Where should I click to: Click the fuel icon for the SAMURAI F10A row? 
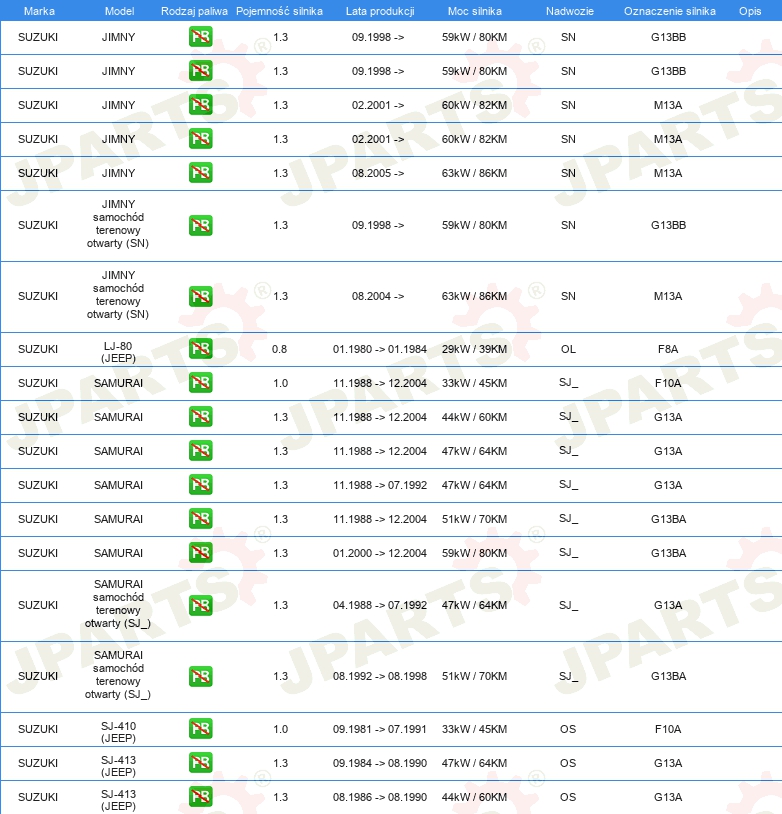[200, 383]
